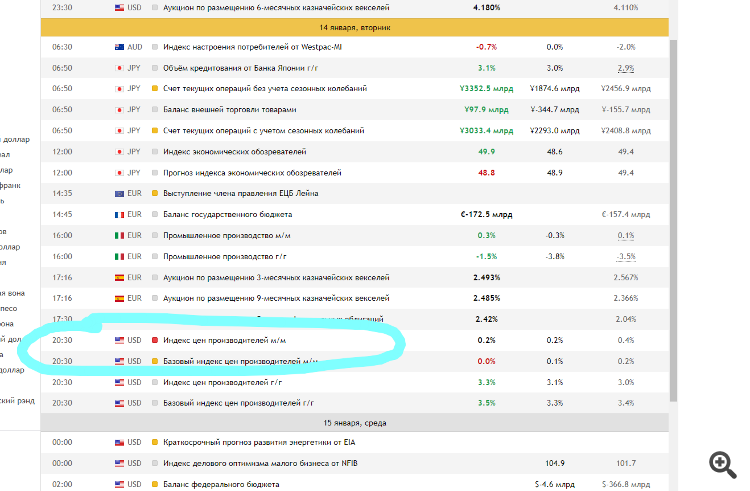Click previous value 101.7 in NFIB row

[626, 463]
